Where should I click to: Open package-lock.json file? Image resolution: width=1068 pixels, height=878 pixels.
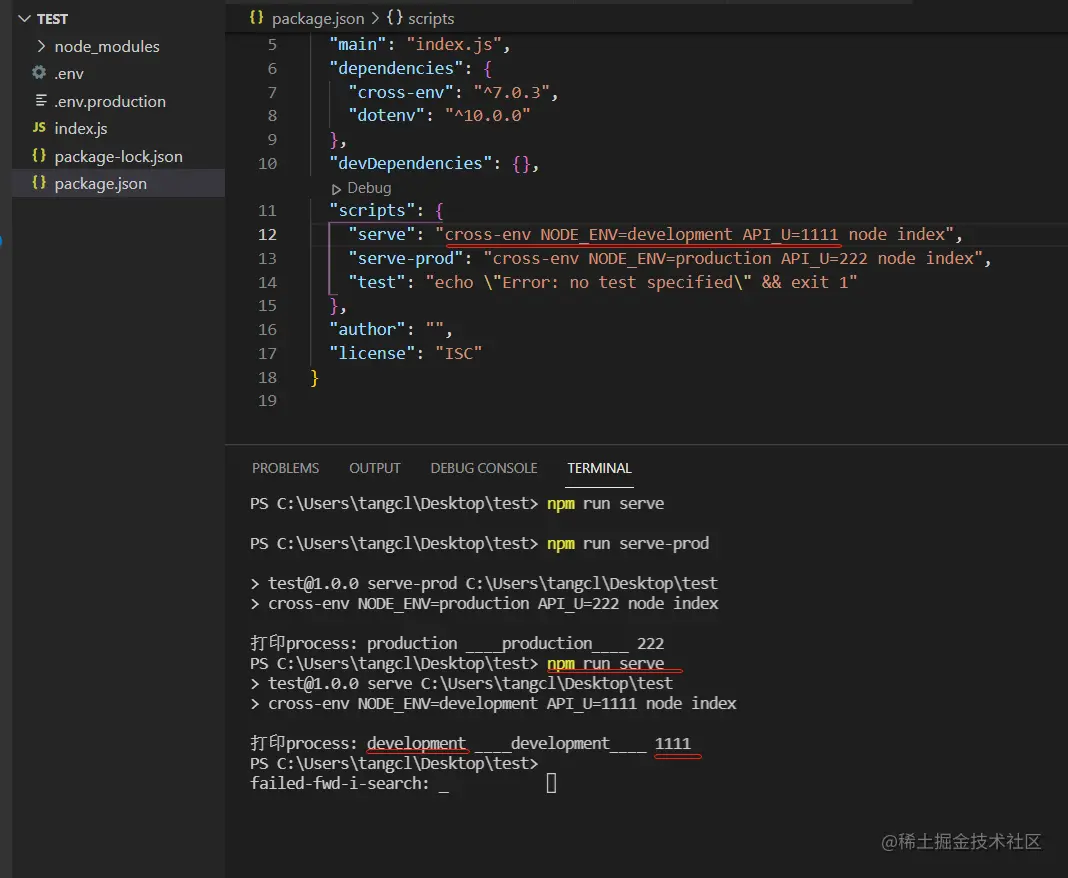coord(119,157)
